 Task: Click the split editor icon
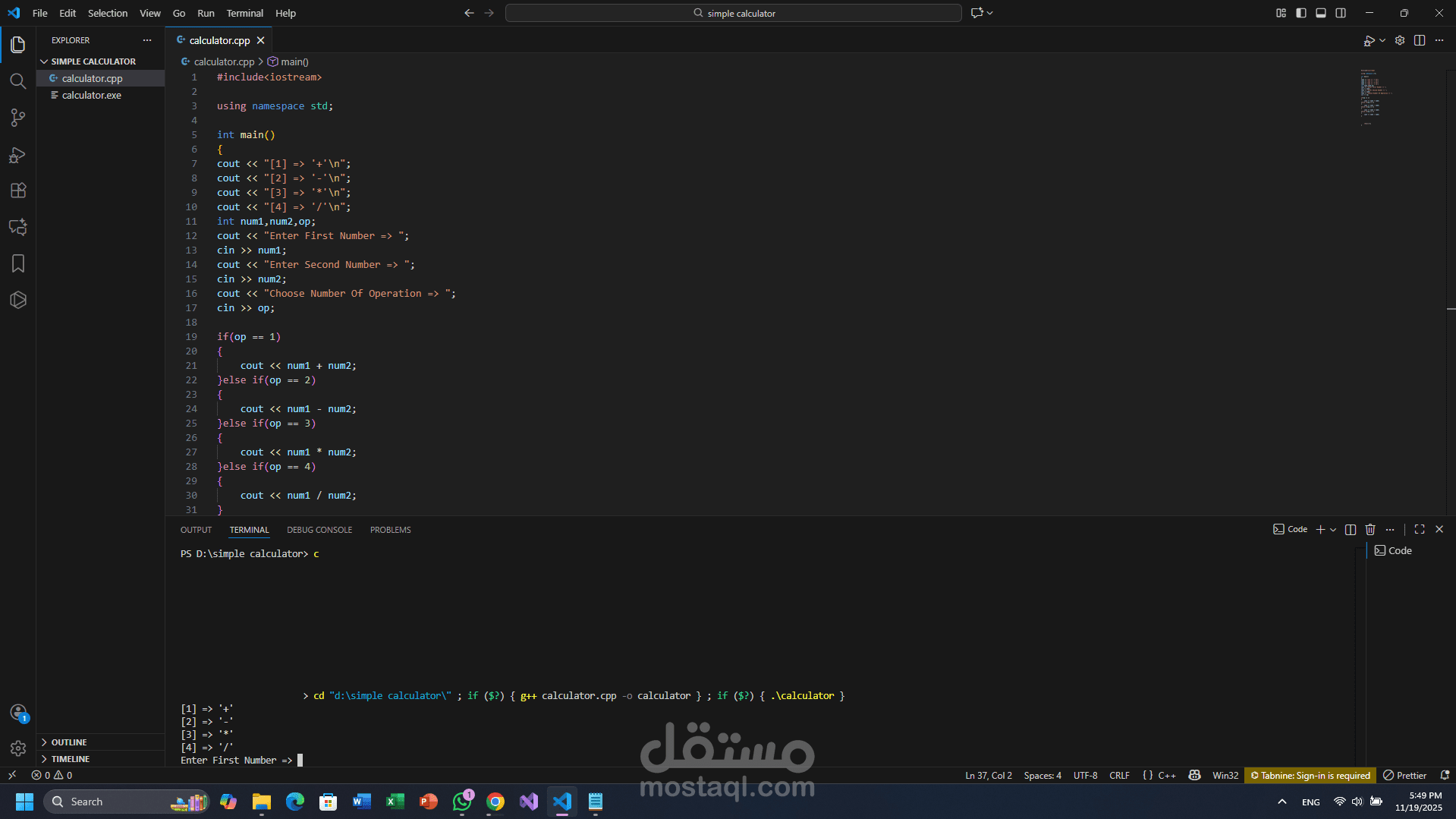pyautogui.click(x=1420, y=40)
